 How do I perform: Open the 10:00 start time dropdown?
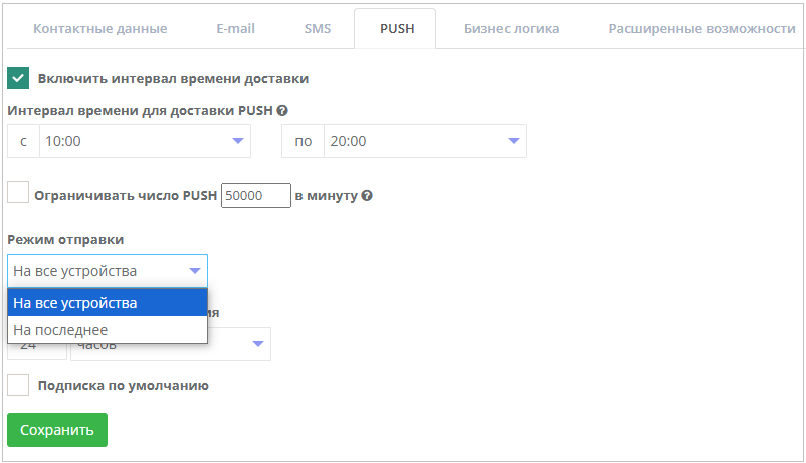coord(145,141)
